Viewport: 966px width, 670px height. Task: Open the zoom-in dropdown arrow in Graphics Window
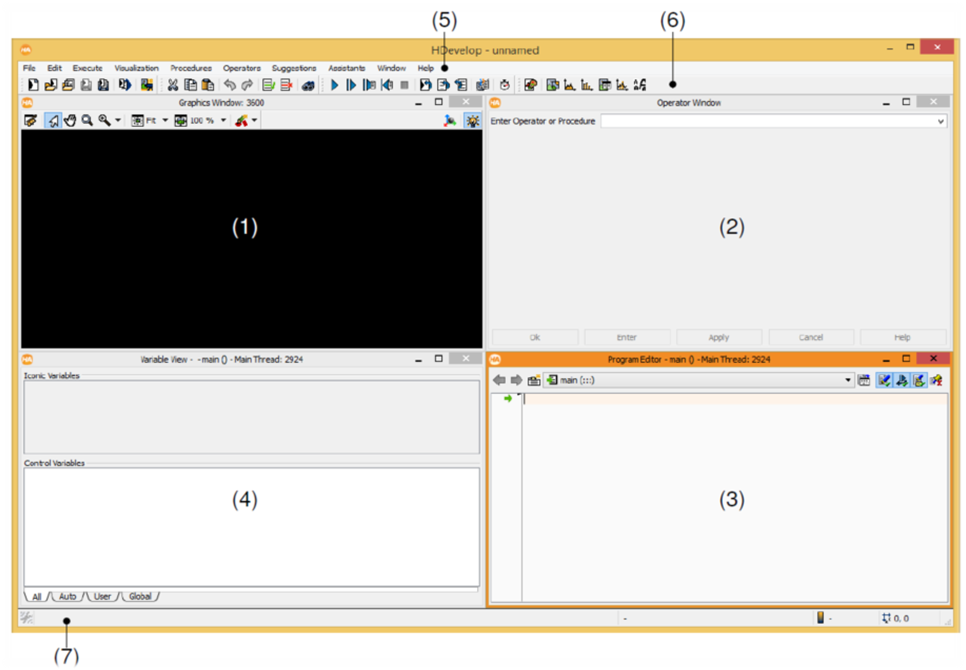pyautogui.click(x=118, y=121)
